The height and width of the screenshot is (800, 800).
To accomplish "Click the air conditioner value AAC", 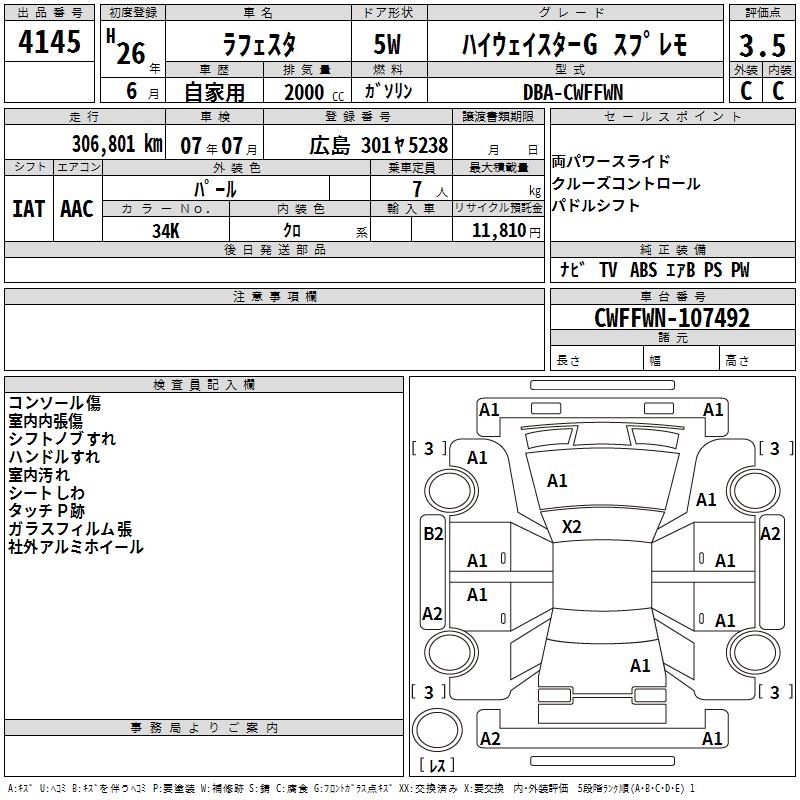I will 77,209.
